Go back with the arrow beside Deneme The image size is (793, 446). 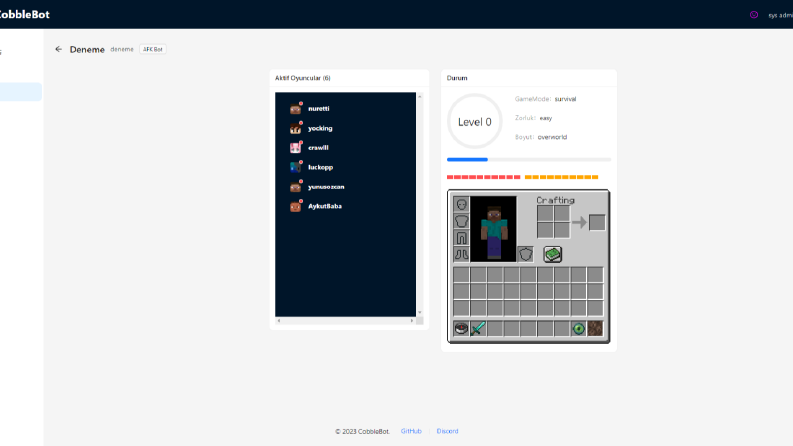pyautogui.click(x=59, y=49)
